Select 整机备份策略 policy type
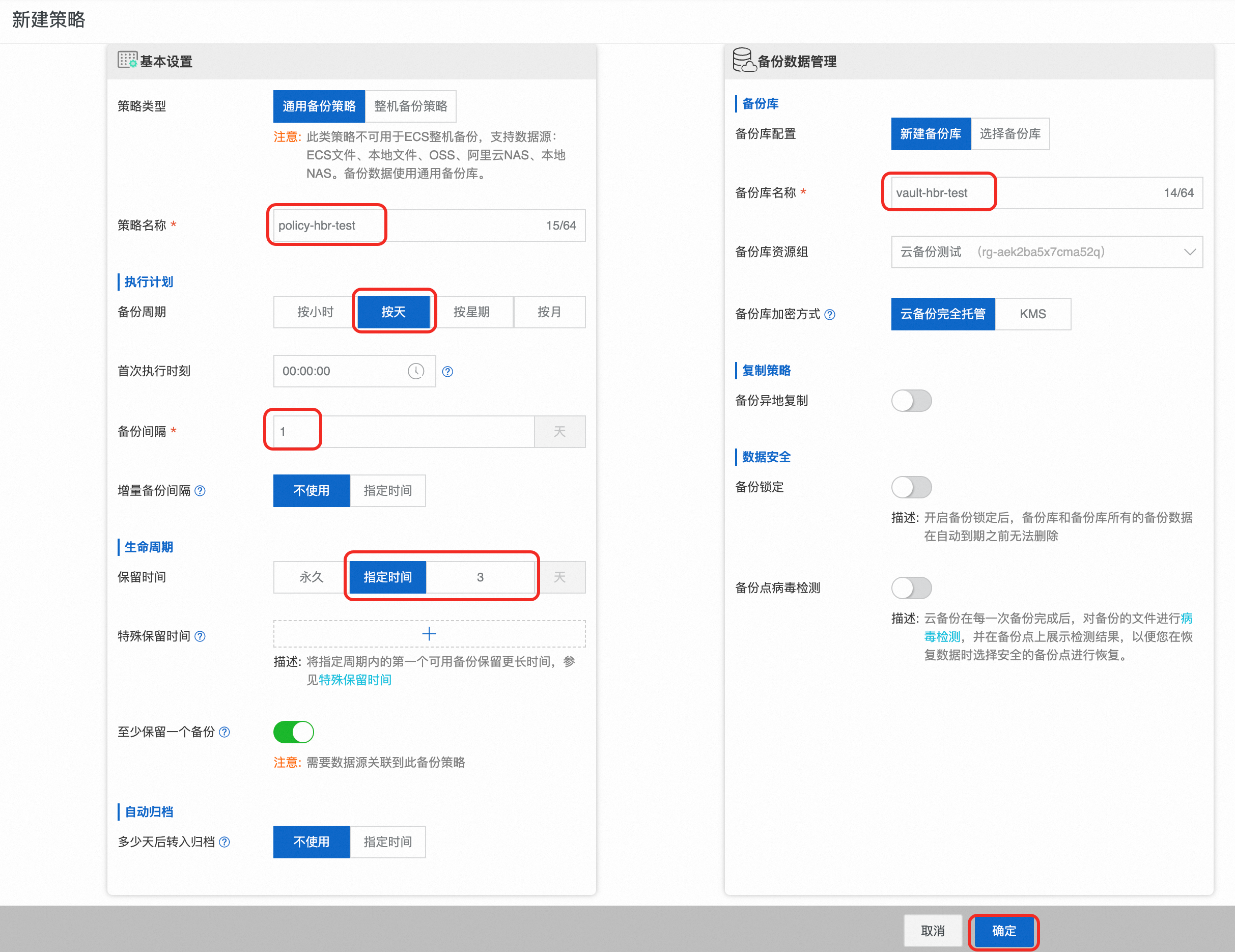This screenshot has width=1235, height=952. (410, 106)
